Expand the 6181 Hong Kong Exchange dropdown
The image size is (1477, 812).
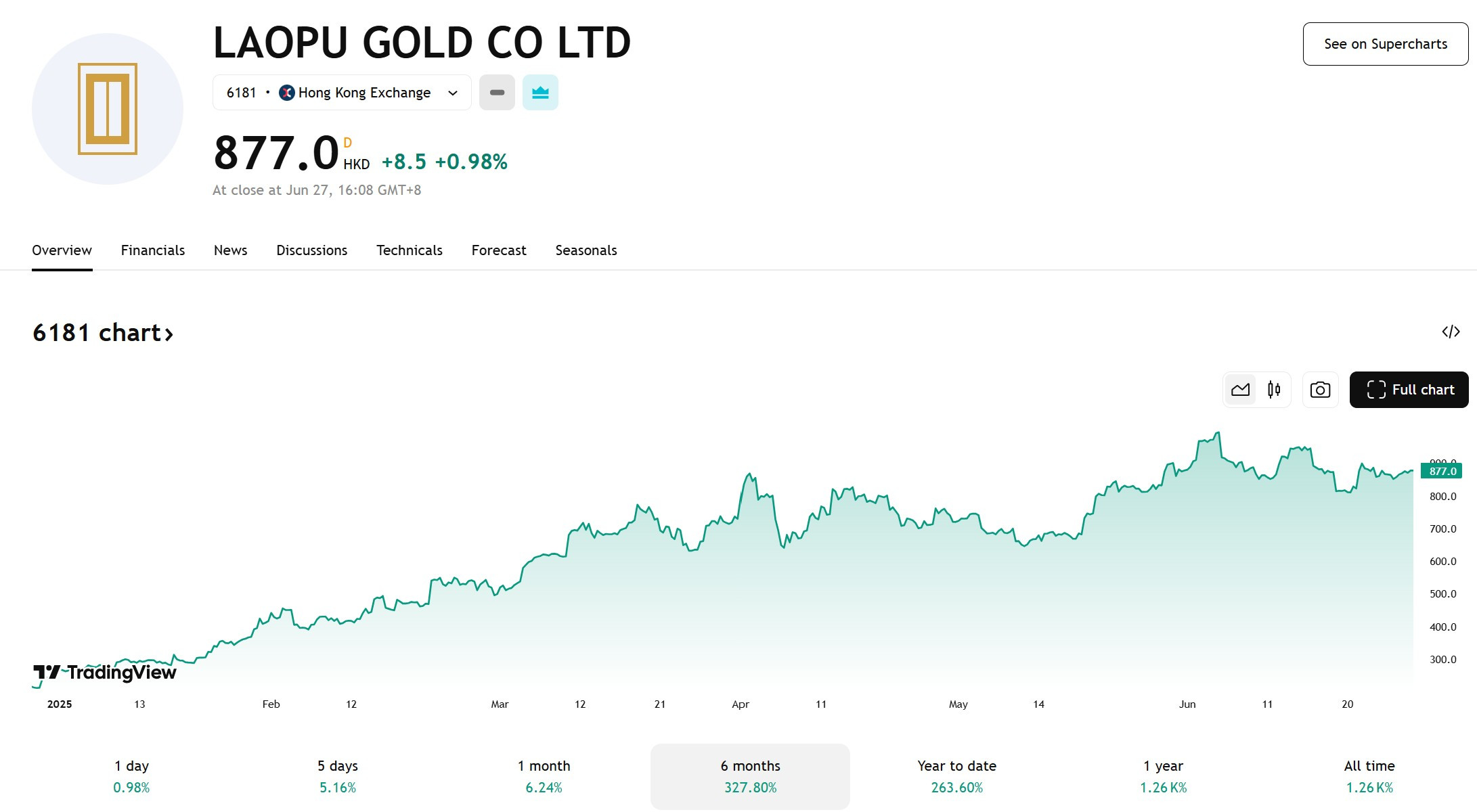pos(342,93)
